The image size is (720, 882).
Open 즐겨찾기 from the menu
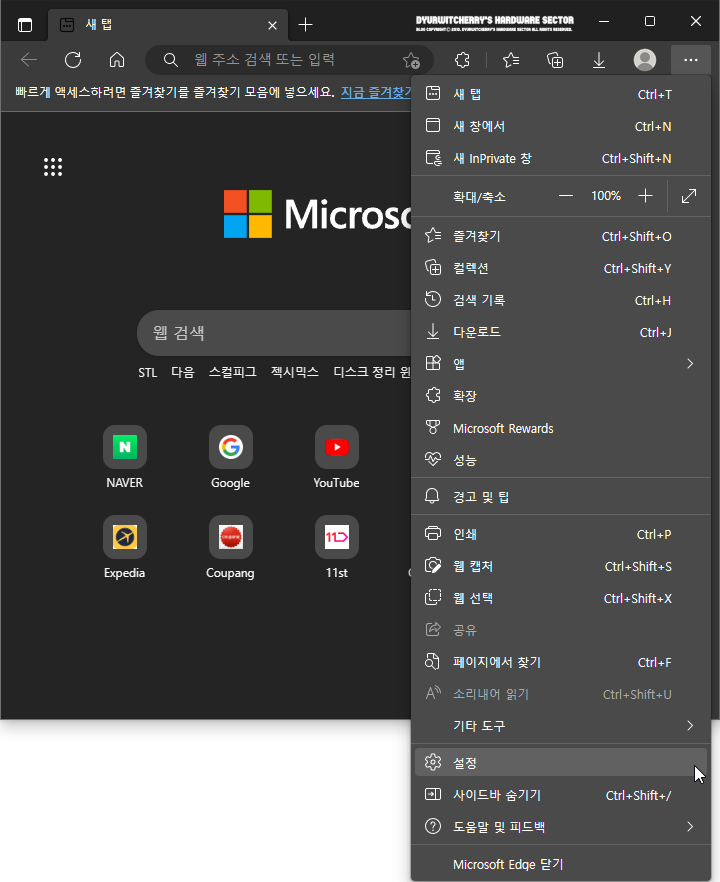pos(561,236)
